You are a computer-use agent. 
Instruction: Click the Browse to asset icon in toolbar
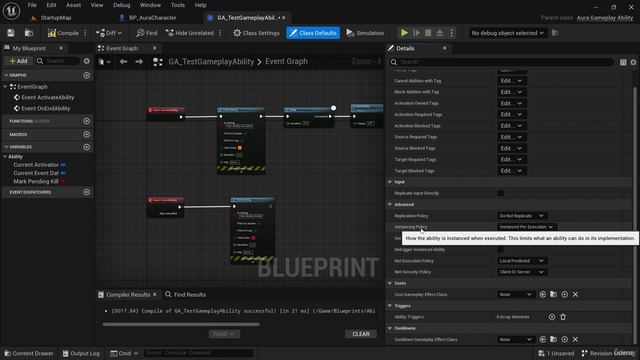pyautogui.click(x=29, y=33)
